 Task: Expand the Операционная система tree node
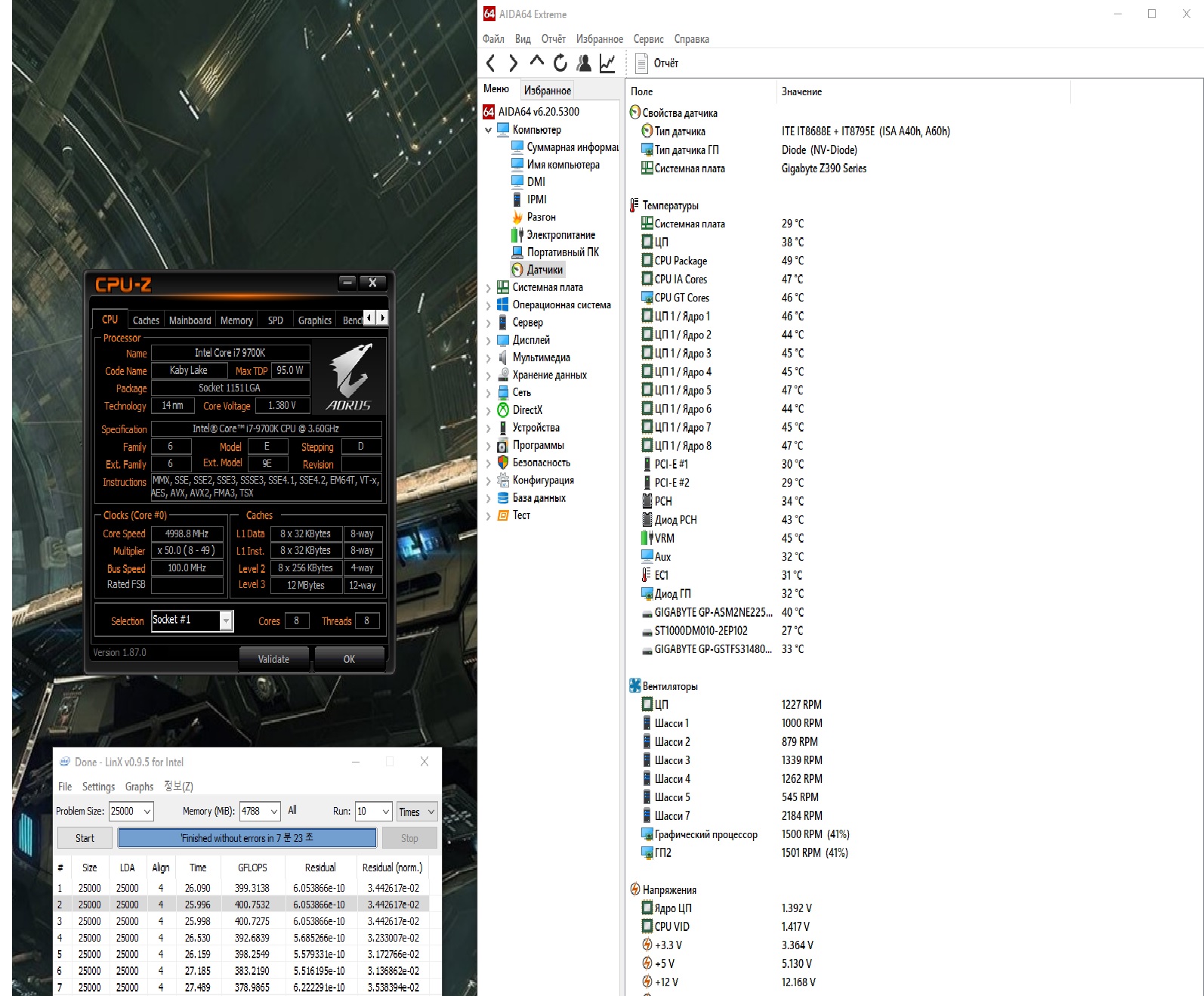[489, 305]
